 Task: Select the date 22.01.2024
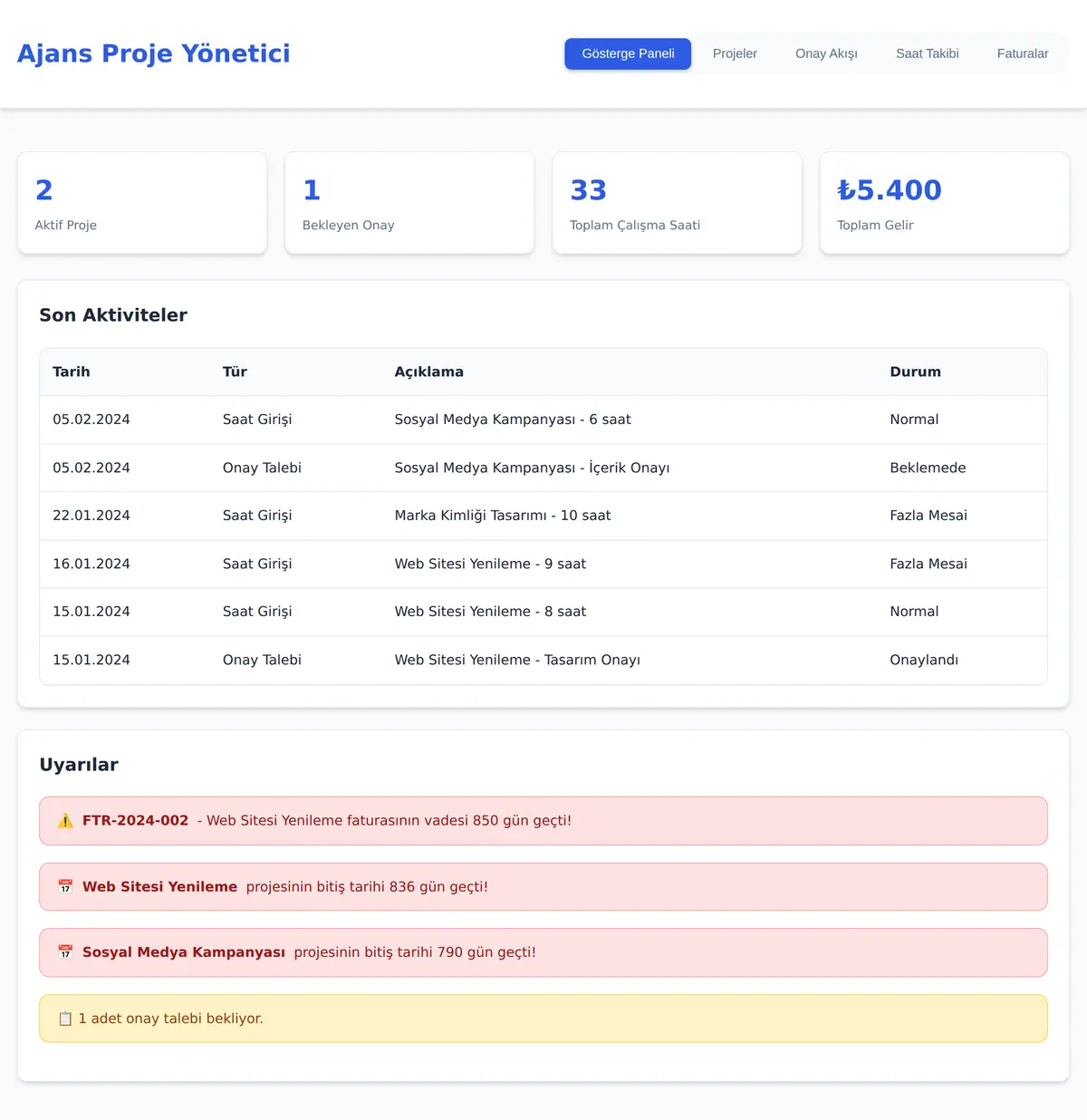click(x=91, y=516)
